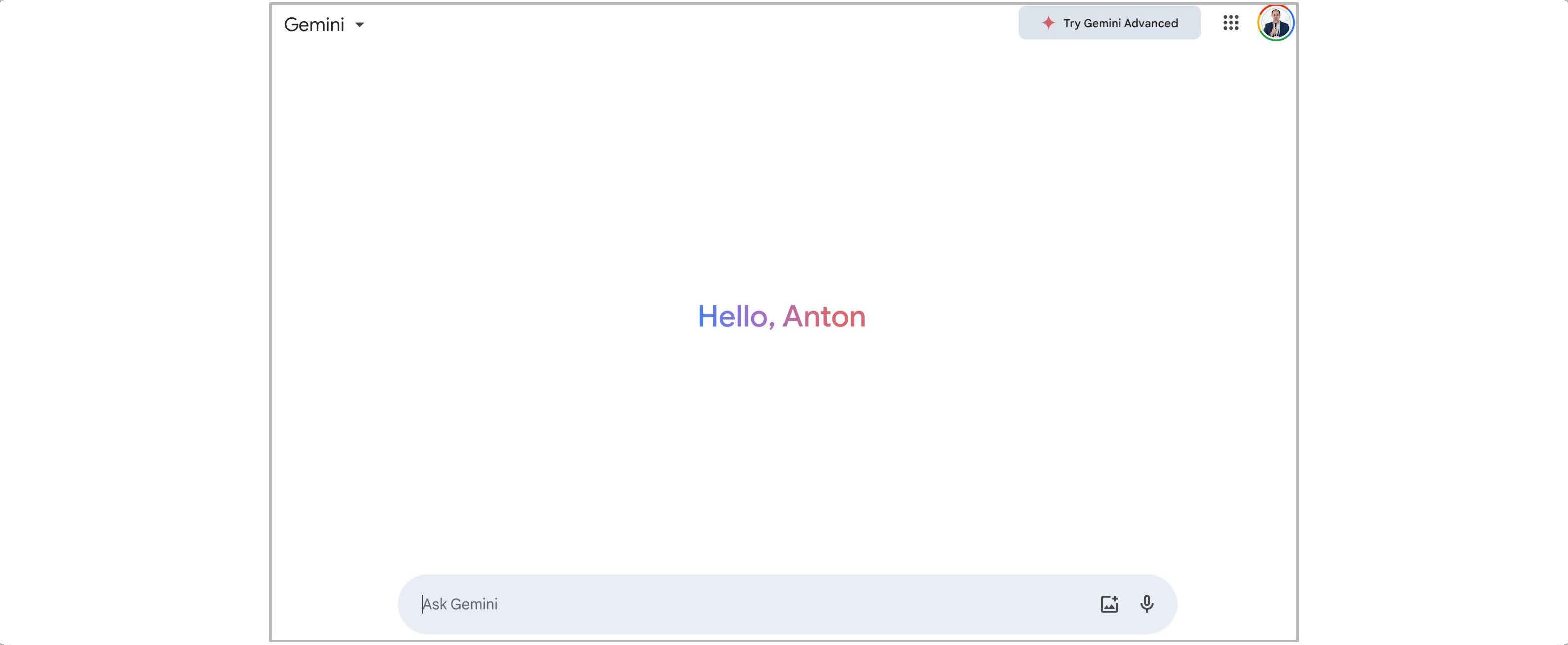The image size is (1568, 645).
Task: Click the profile photo with colored ring
Action: pos(1275,23)
